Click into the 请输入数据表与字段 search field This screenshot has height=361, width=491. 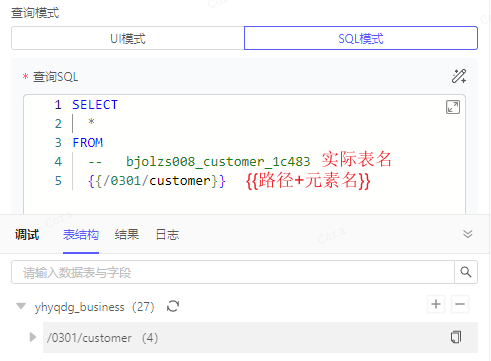pos(233,272)
